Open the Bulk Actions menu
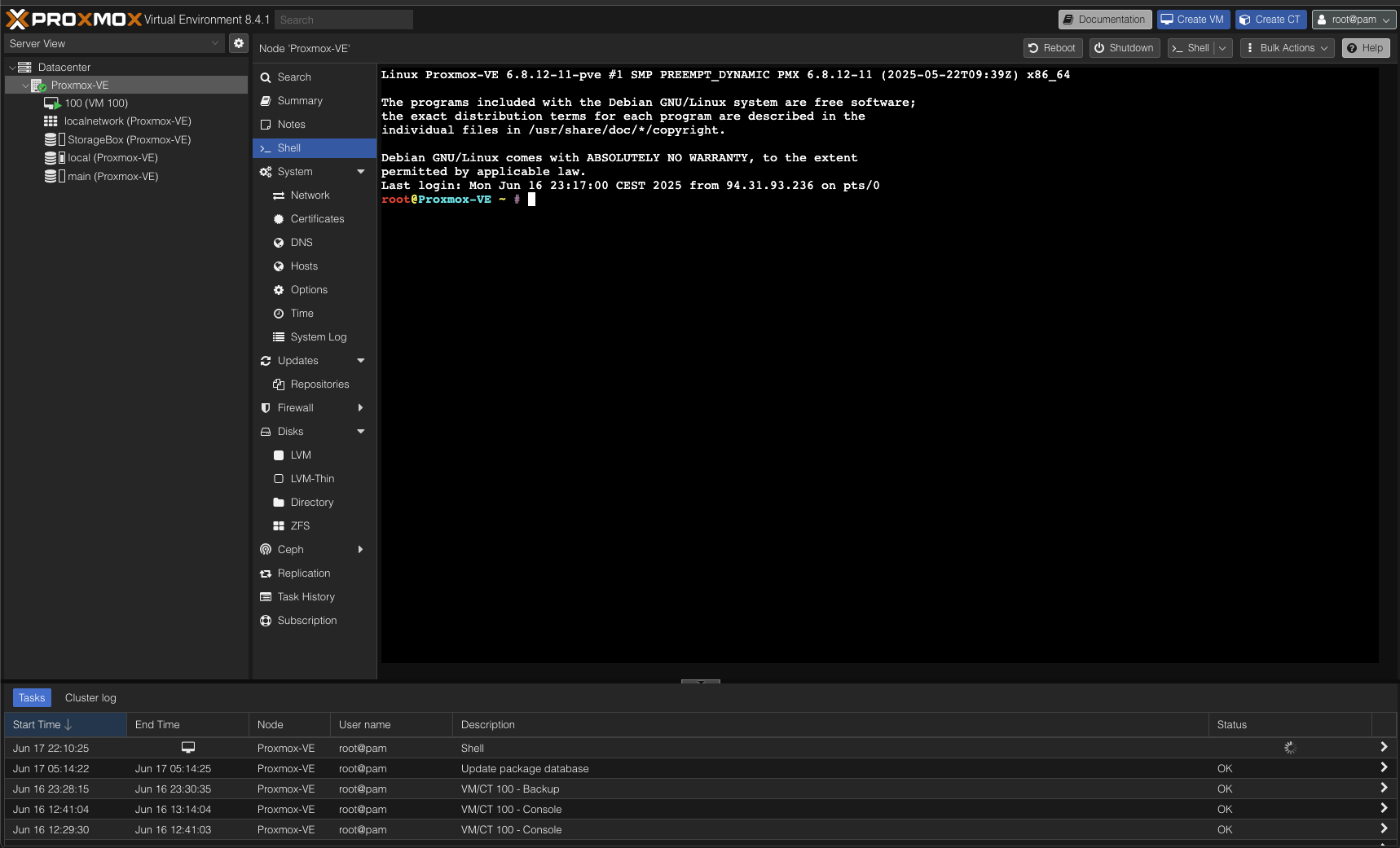 tap(1287, 48)
